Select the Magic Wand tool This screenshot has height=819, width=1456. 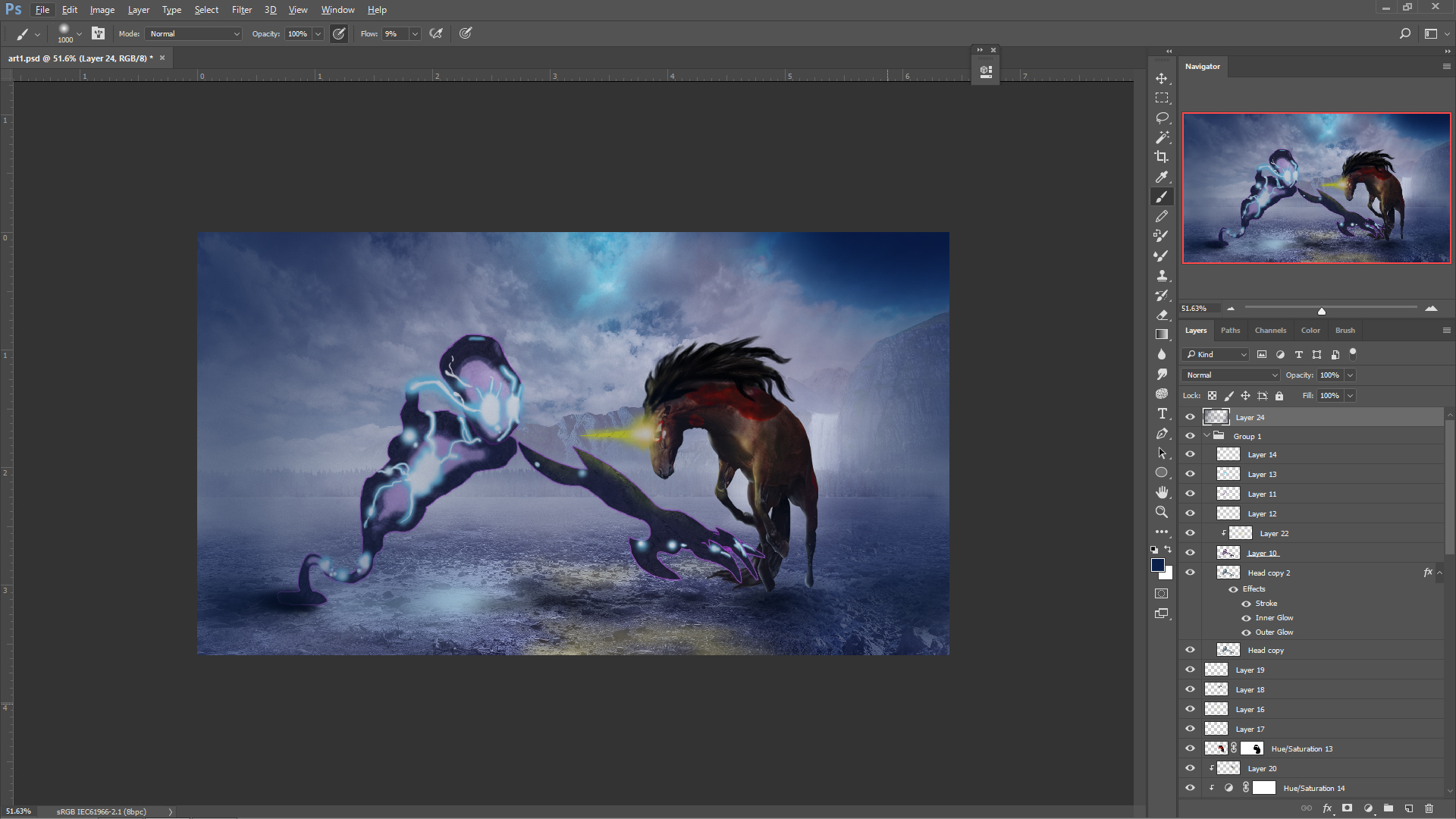coord(1162,137)
